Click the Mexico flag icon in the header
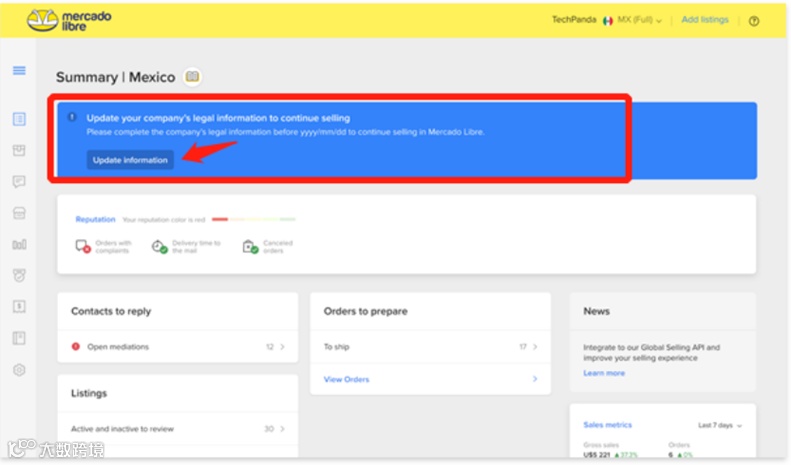 [x=607, y=21]
